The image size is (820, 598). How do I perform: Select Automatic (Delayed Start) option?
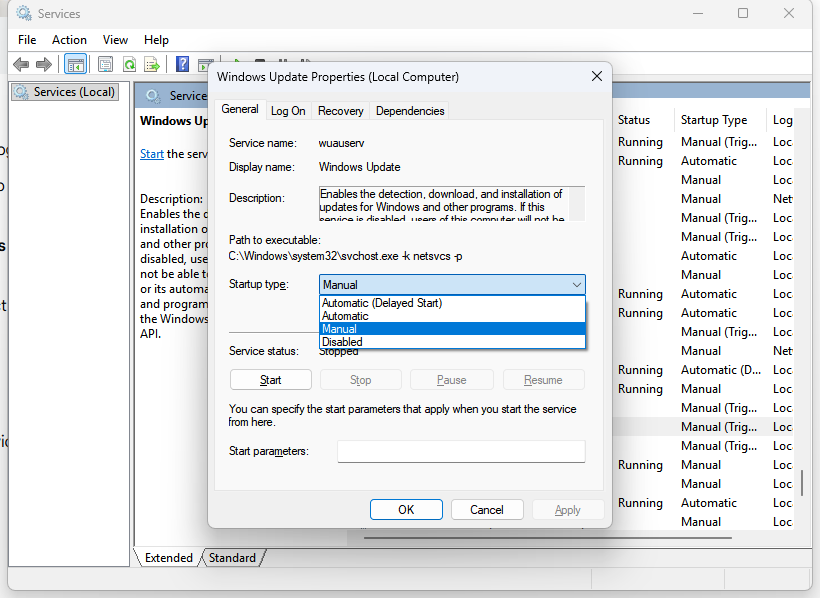[x=382, y=303]
